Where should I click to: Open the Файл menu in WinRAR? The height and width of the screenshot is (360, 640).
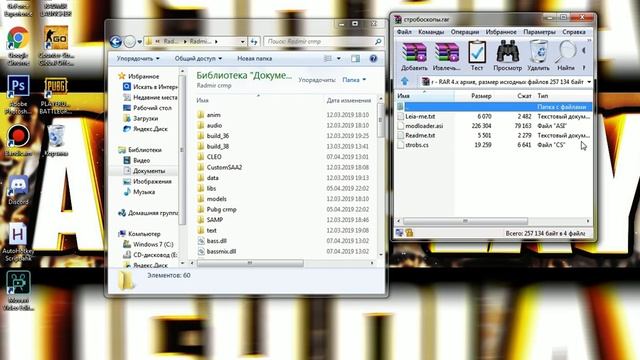404,32
